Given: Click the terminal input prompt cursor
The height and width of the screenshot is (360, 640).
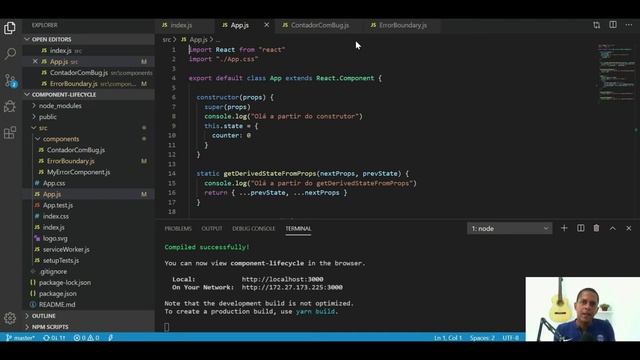Looking at the screenshot, I should click(x=167, y=327).
